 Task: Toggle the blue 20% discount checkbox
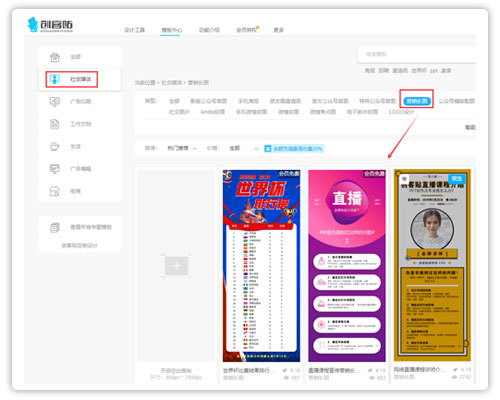tap(267, 149)
